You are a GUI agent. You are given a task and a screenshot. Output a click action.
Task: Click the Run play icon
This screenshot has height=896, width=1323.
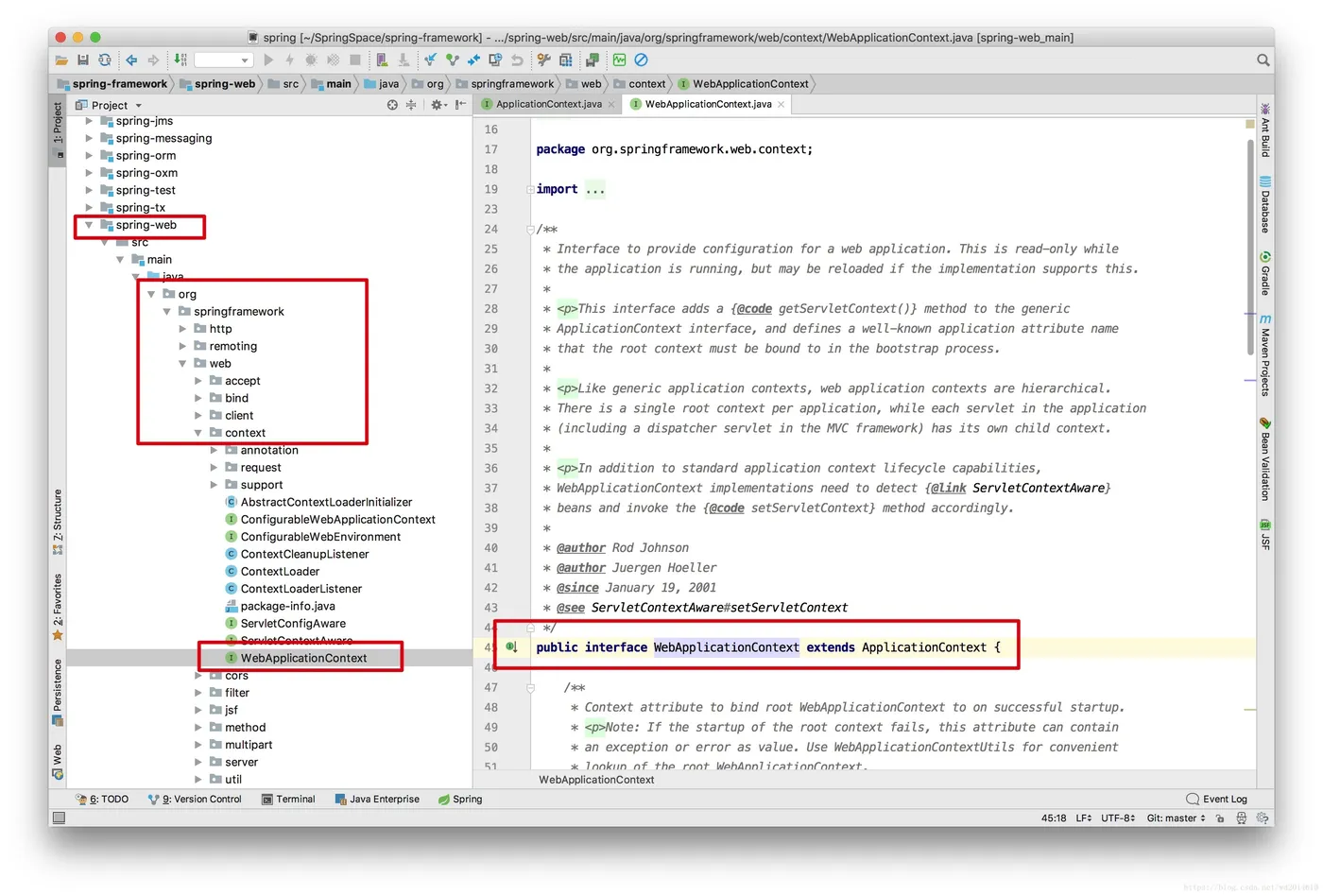click(x=268, y=60)
